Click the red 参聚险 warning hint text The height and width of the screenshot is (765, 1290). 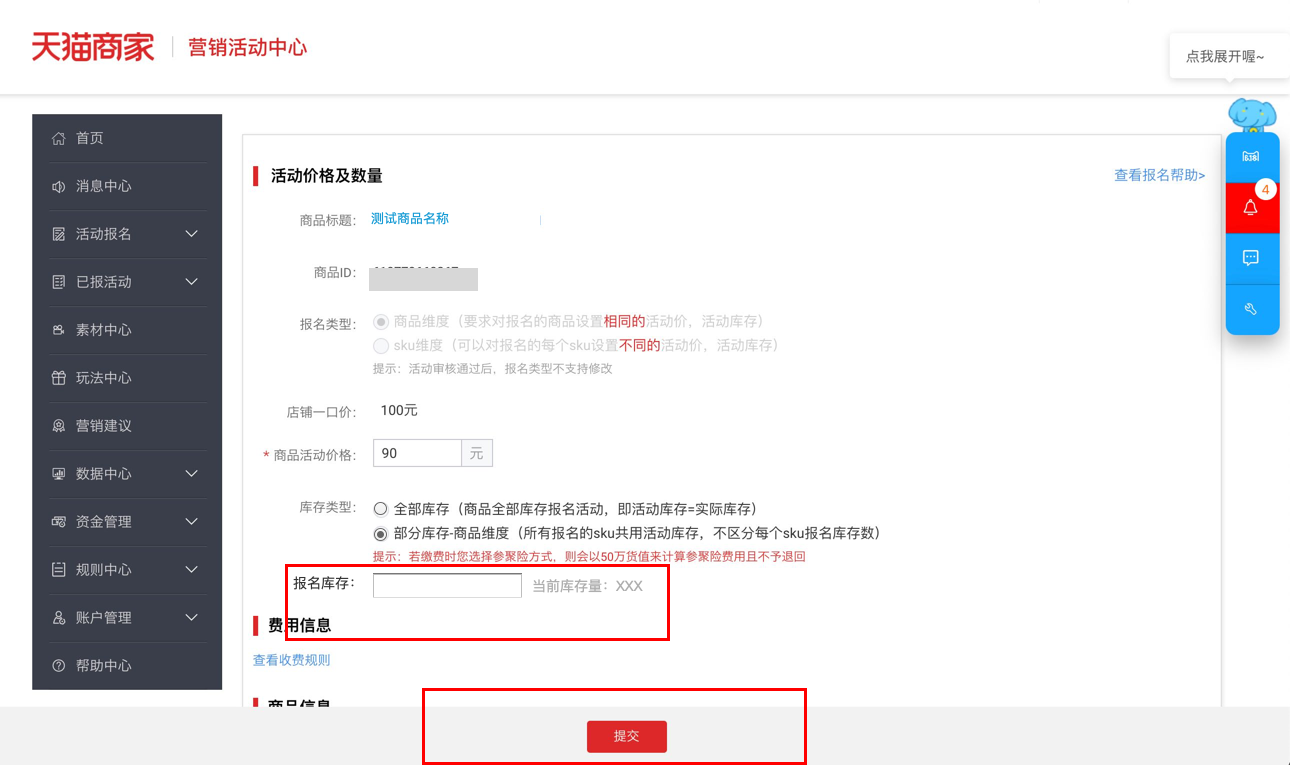pyautogui.click(x=589, y=557)
